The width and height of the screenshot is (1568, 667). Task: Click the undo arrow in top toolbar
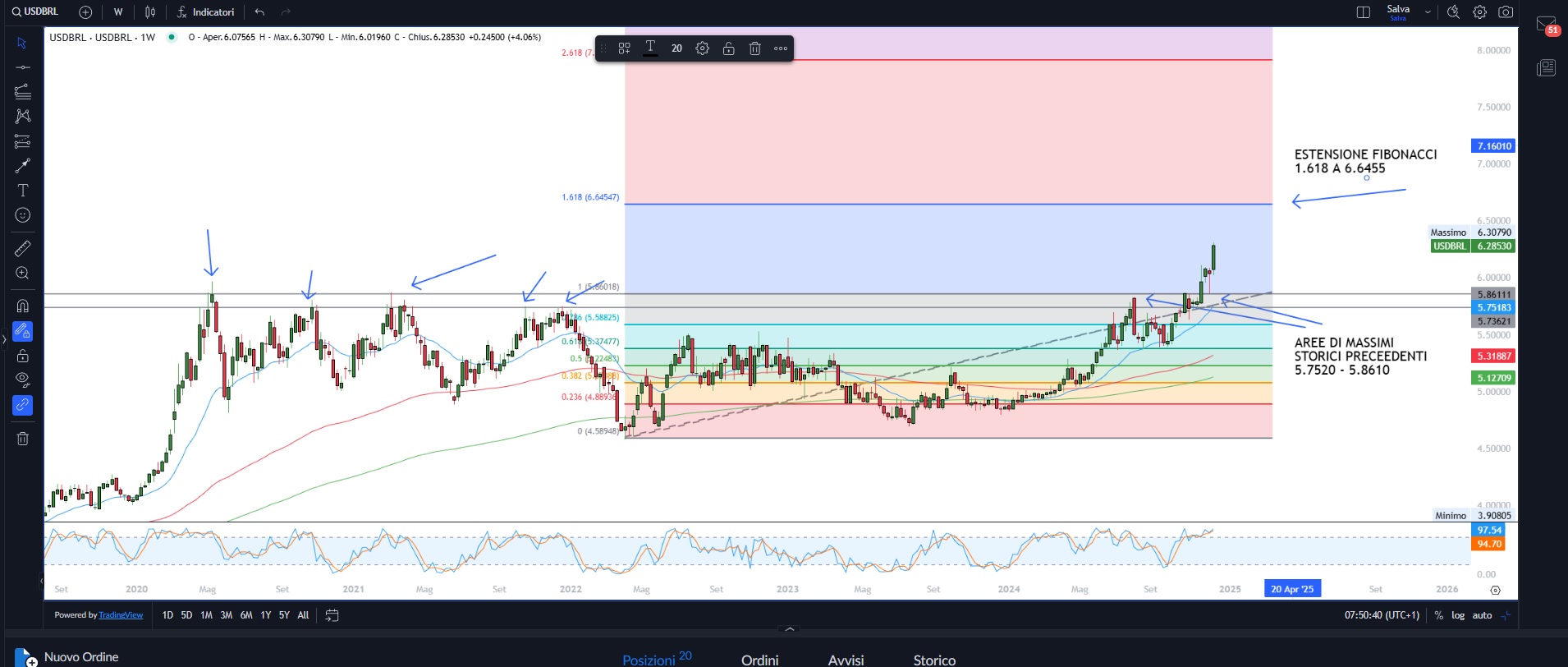coord(259,12)
